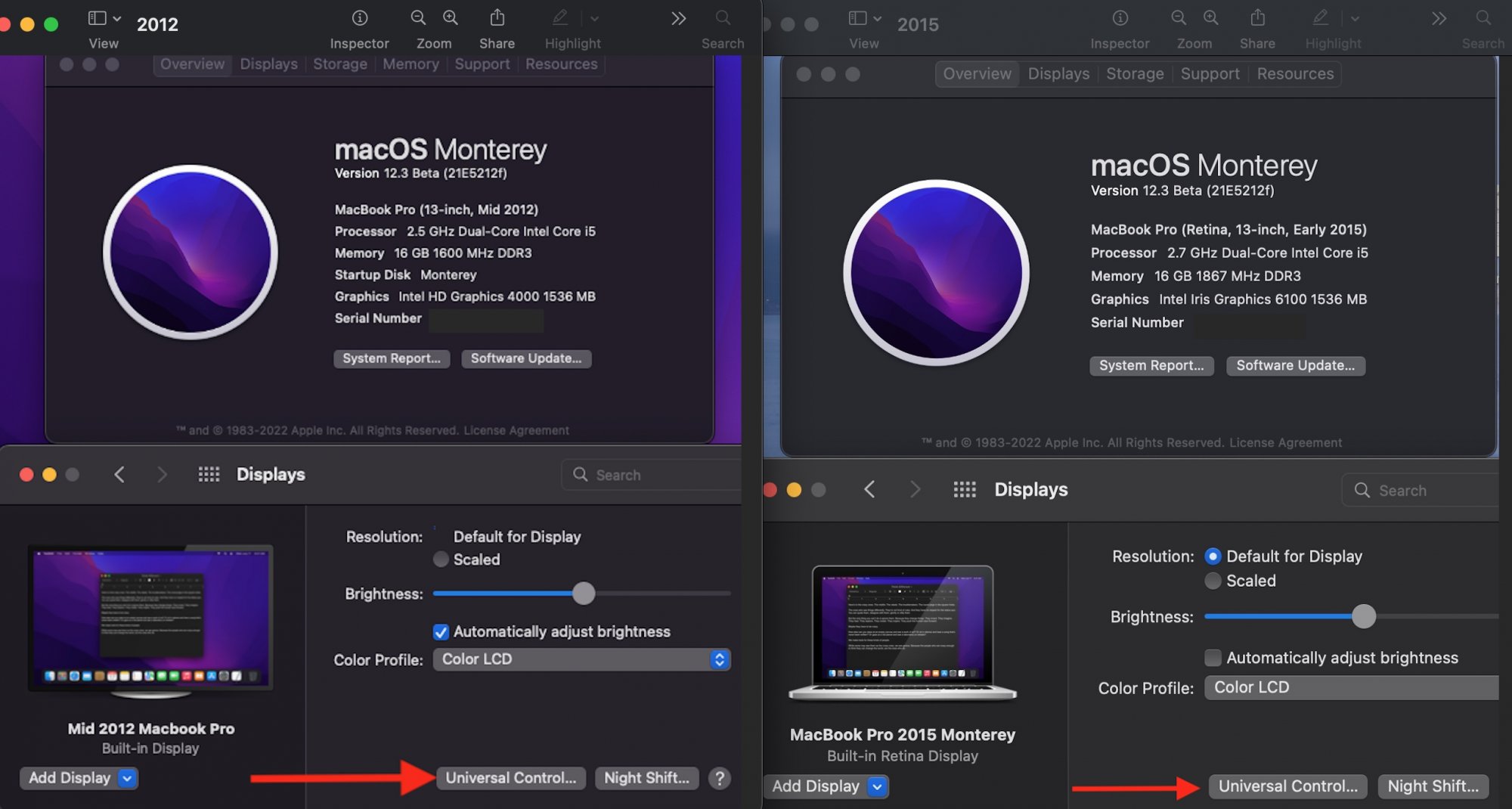
Task: Show more toolbar items in 2012 window
Action: (x=678, y=18)
